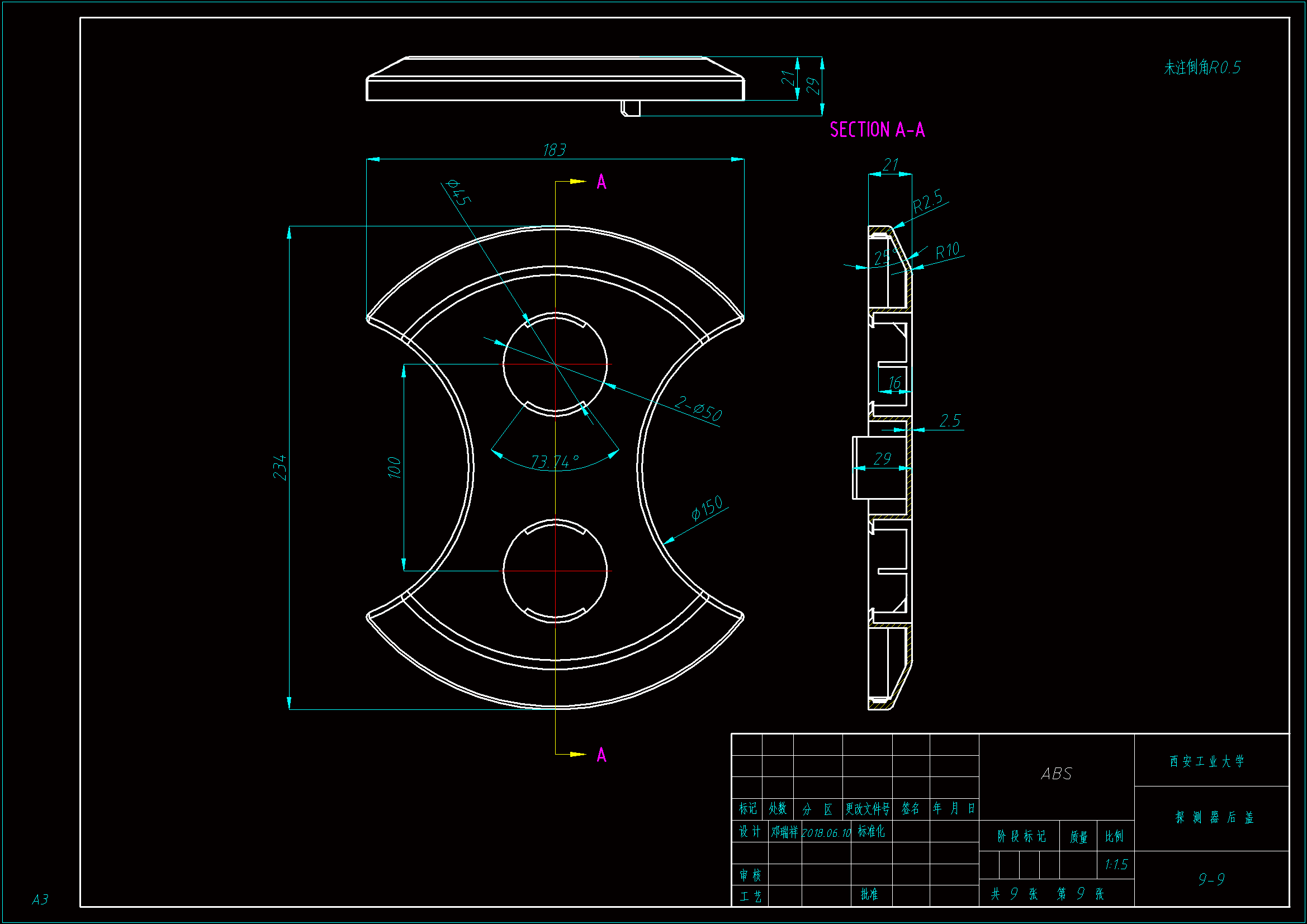The height and width of the screenshot is (924, 1307).
Task: Select the 1:1.5 scale value
Action: [1116, 865]
